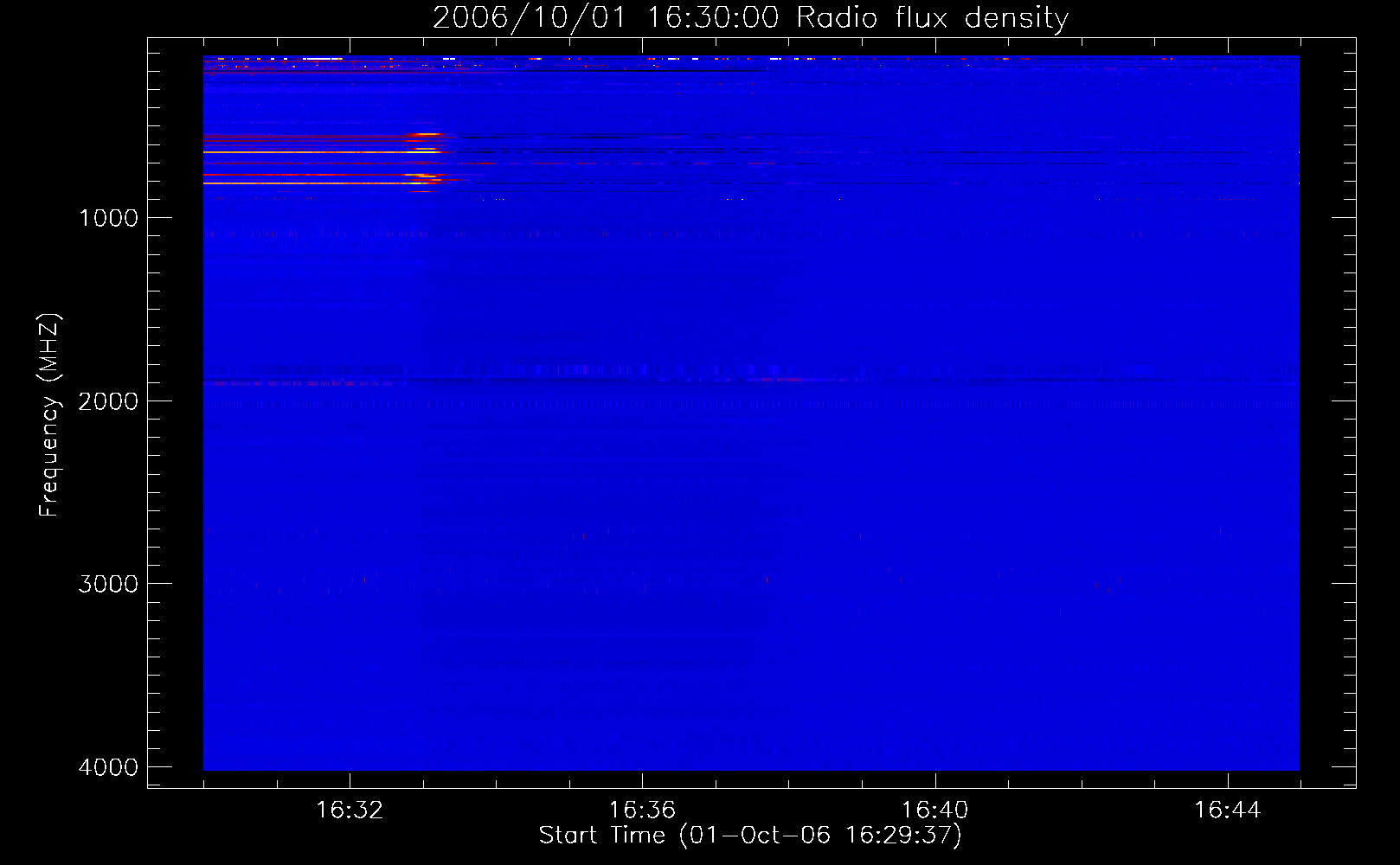Click the 'Frequency (MHZ)' axis label
Image resolution: width=1400 pixels, height=865 pixels.
pos(49,415)
